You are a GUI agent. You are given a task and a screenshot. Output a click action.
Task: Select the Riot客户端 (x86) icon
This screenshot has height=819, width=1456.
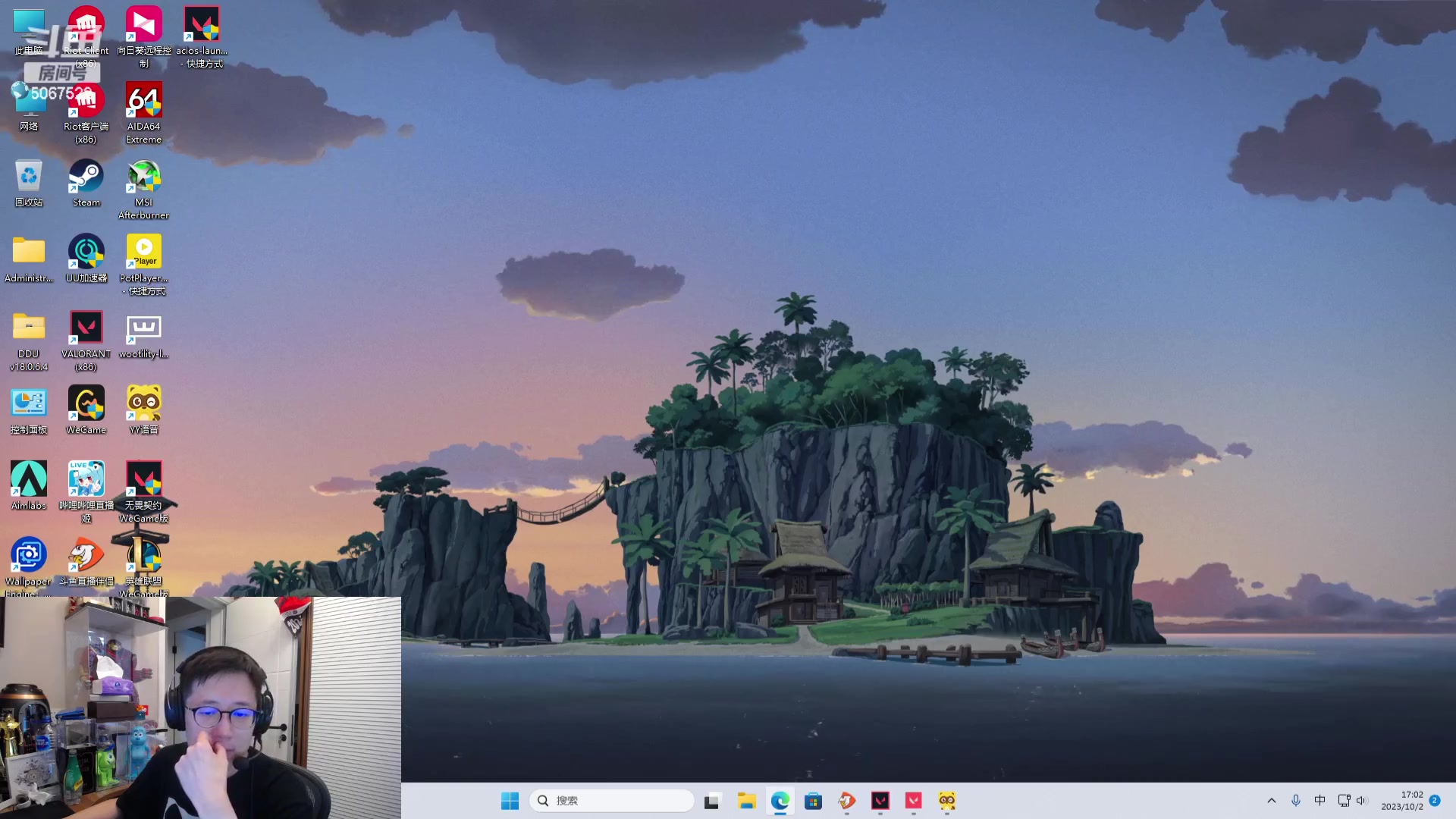point(86,111)
